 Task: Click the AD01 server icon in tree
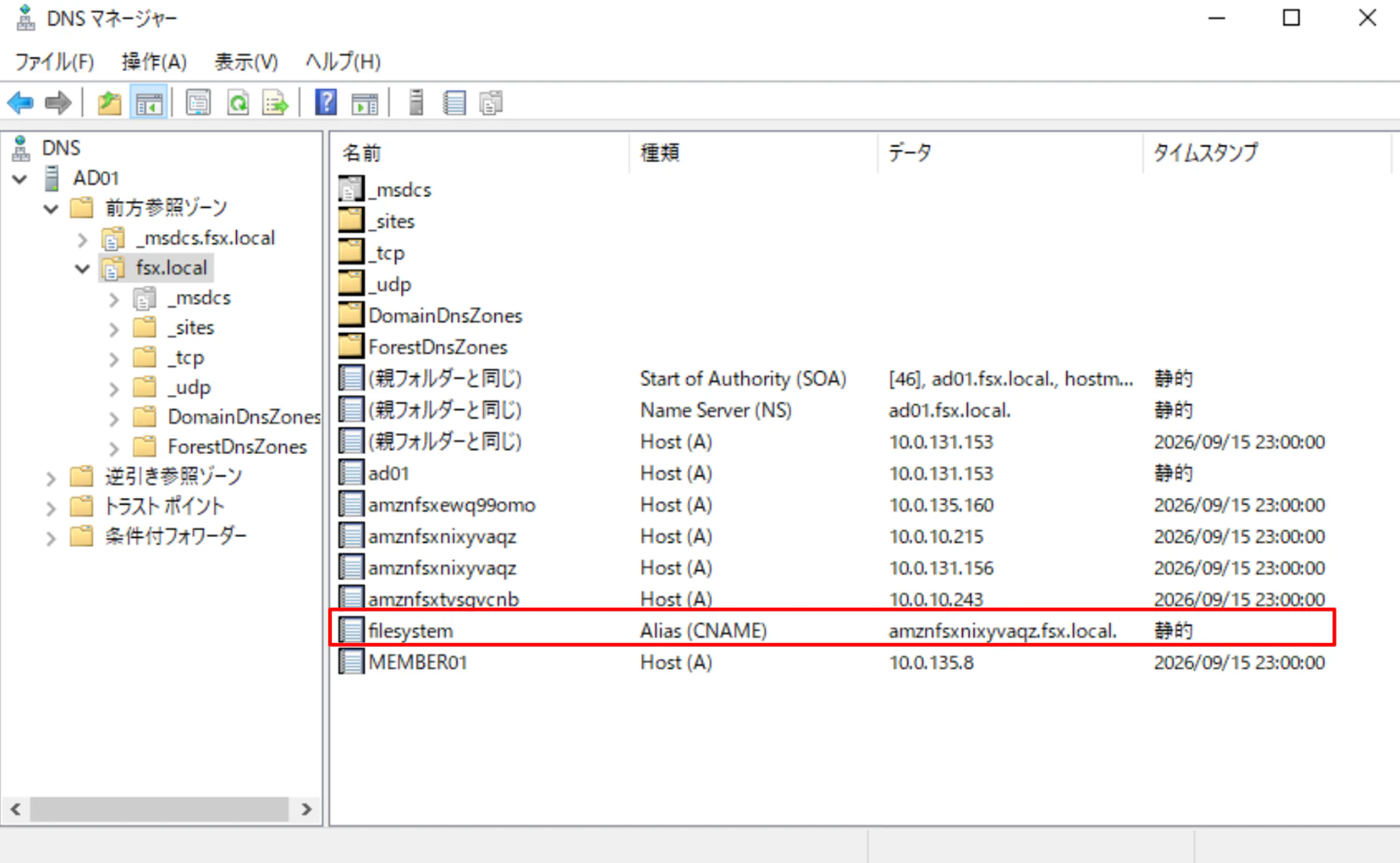52,178
